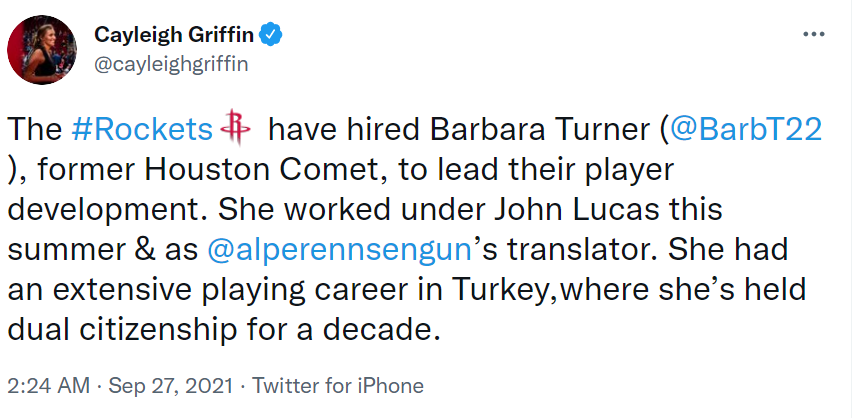
Task: Open the @BarbT22 mention
Action: [x=745, y=130]
